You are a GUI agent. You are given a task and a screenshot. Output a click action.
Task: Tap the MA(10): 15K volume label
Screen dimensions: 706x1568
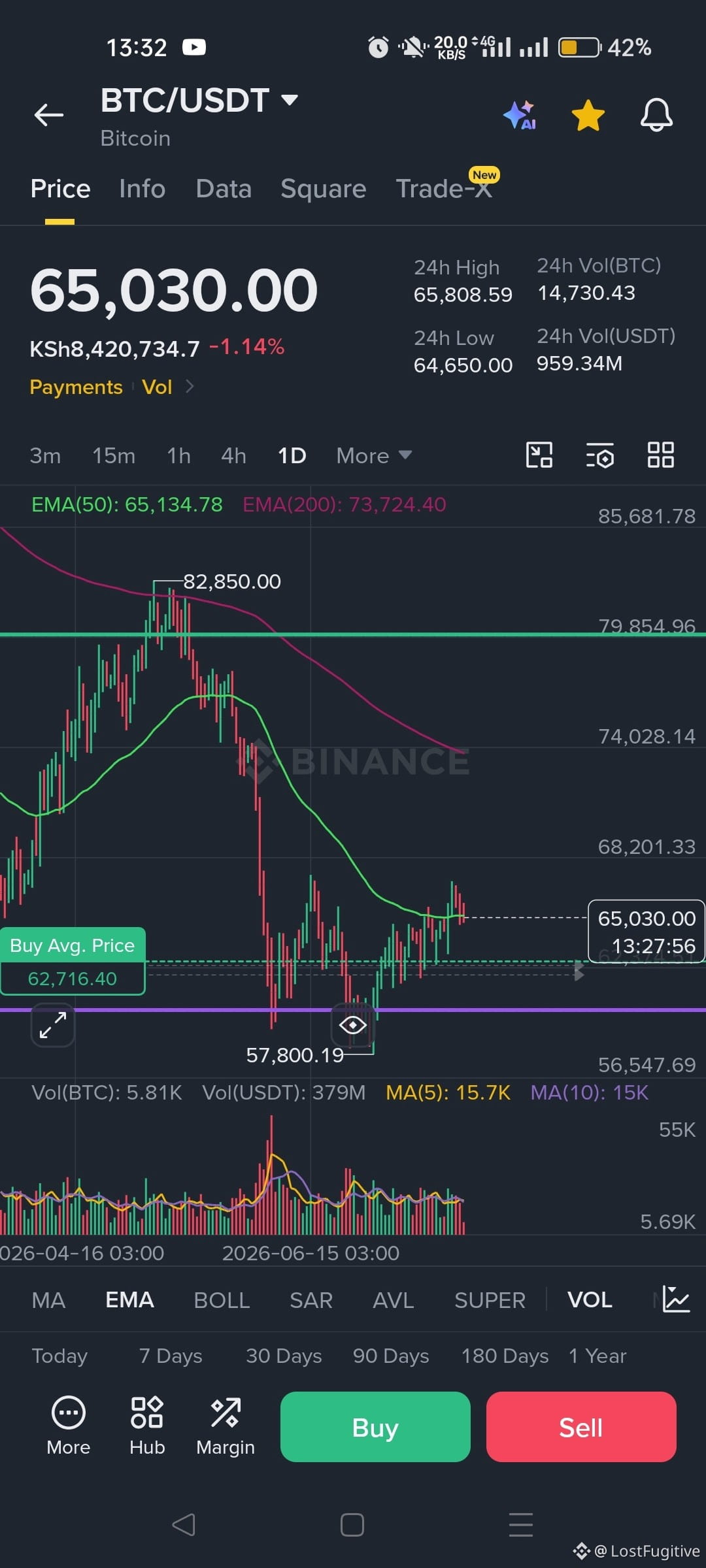coord(590,1092)
